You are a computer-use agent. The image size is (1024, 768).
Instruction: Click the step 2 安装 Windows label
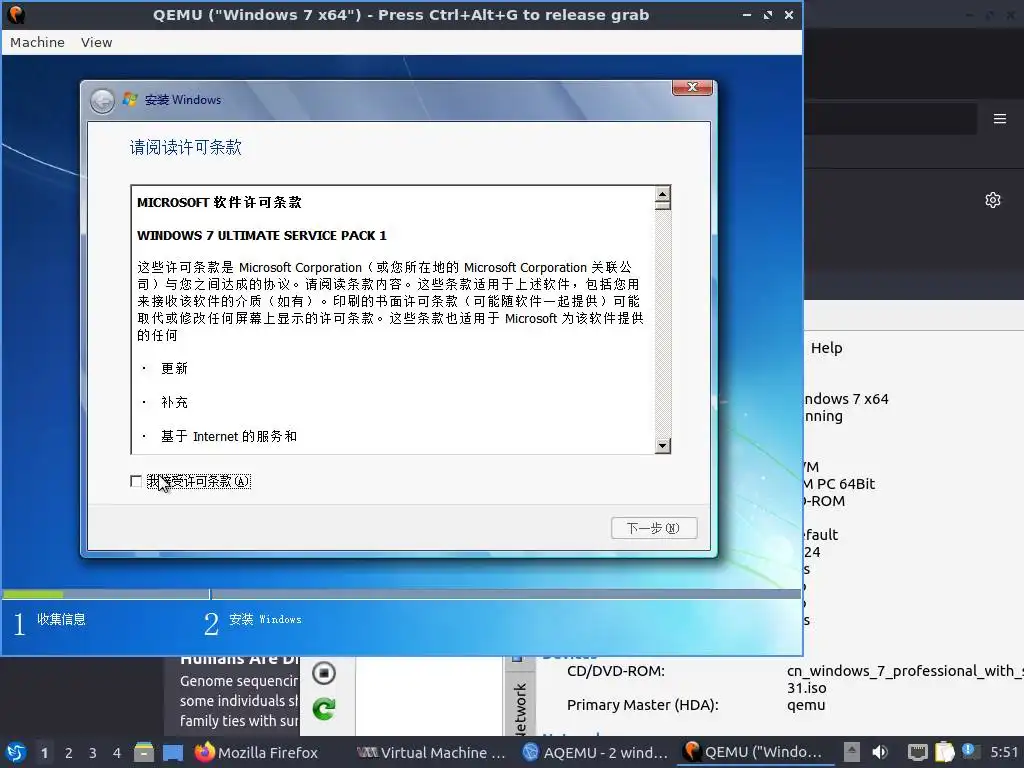[264, 619]
